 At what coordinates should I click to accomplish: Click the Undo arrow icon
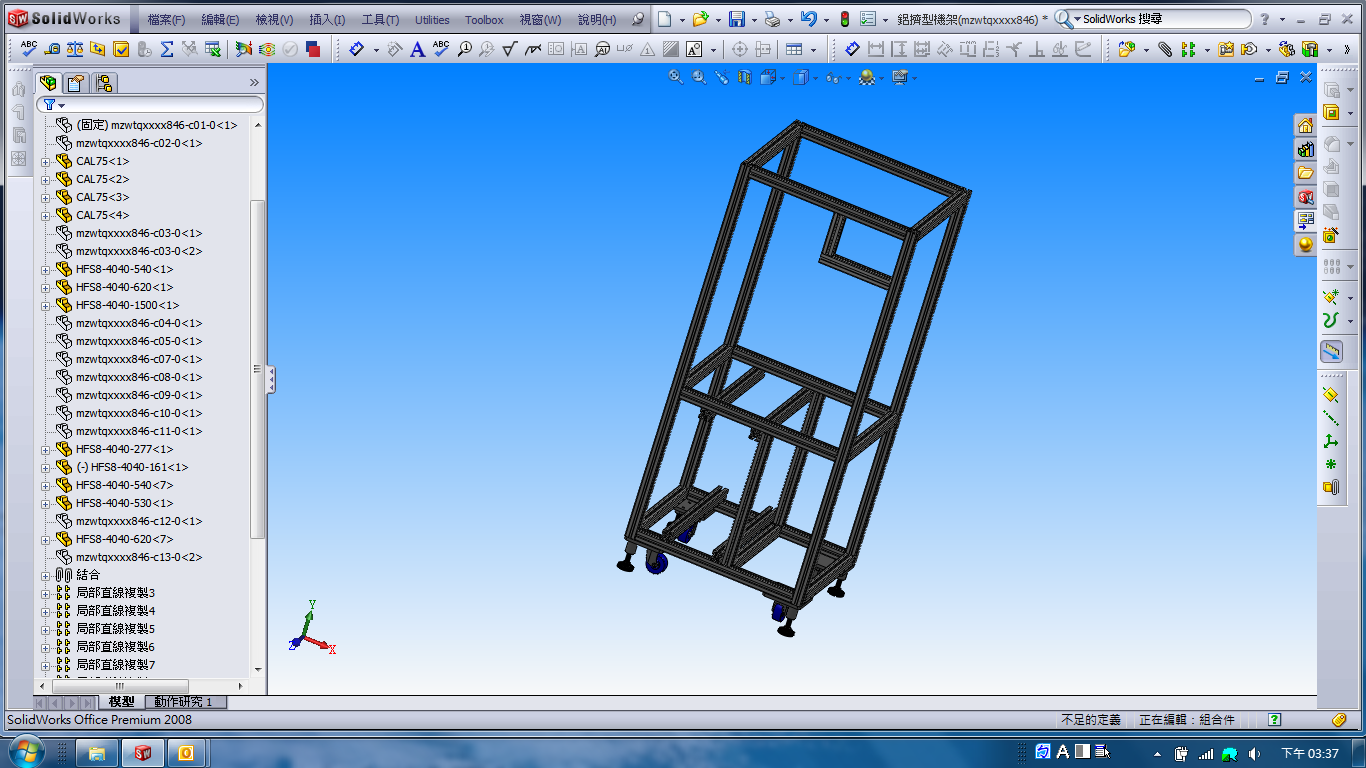tap(809, 19)
